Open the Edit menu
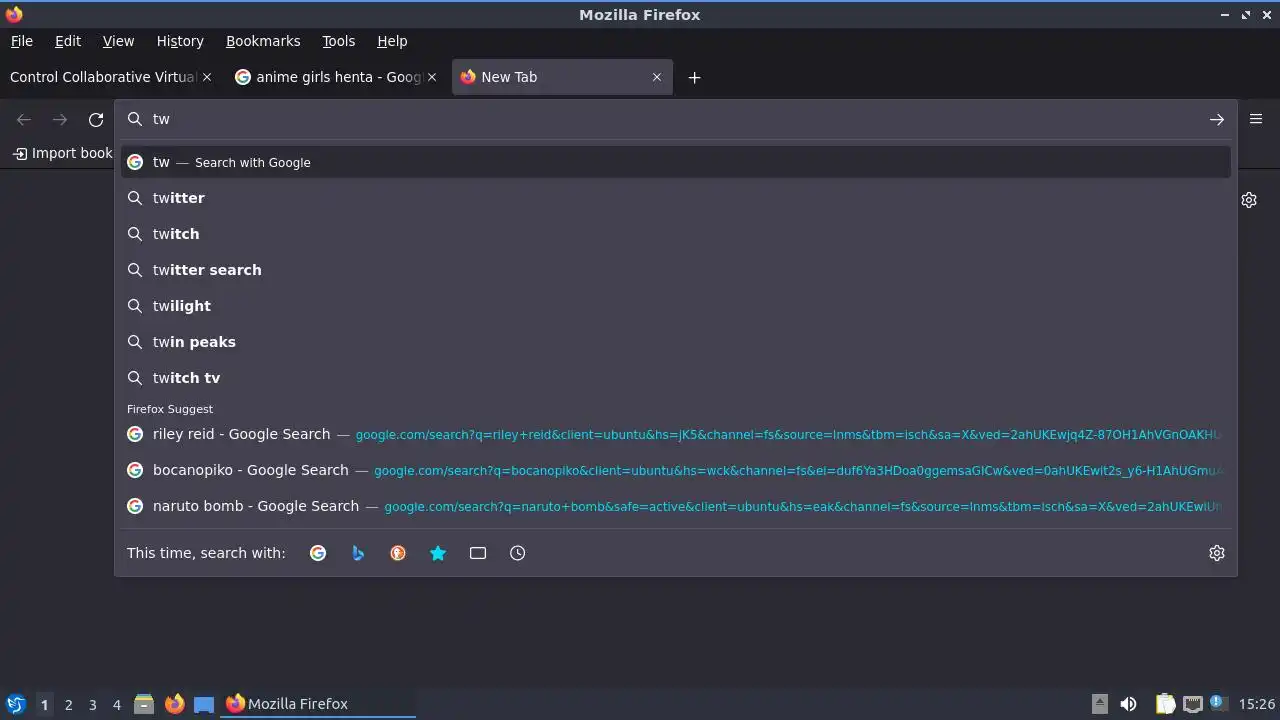 pos(68,41)
